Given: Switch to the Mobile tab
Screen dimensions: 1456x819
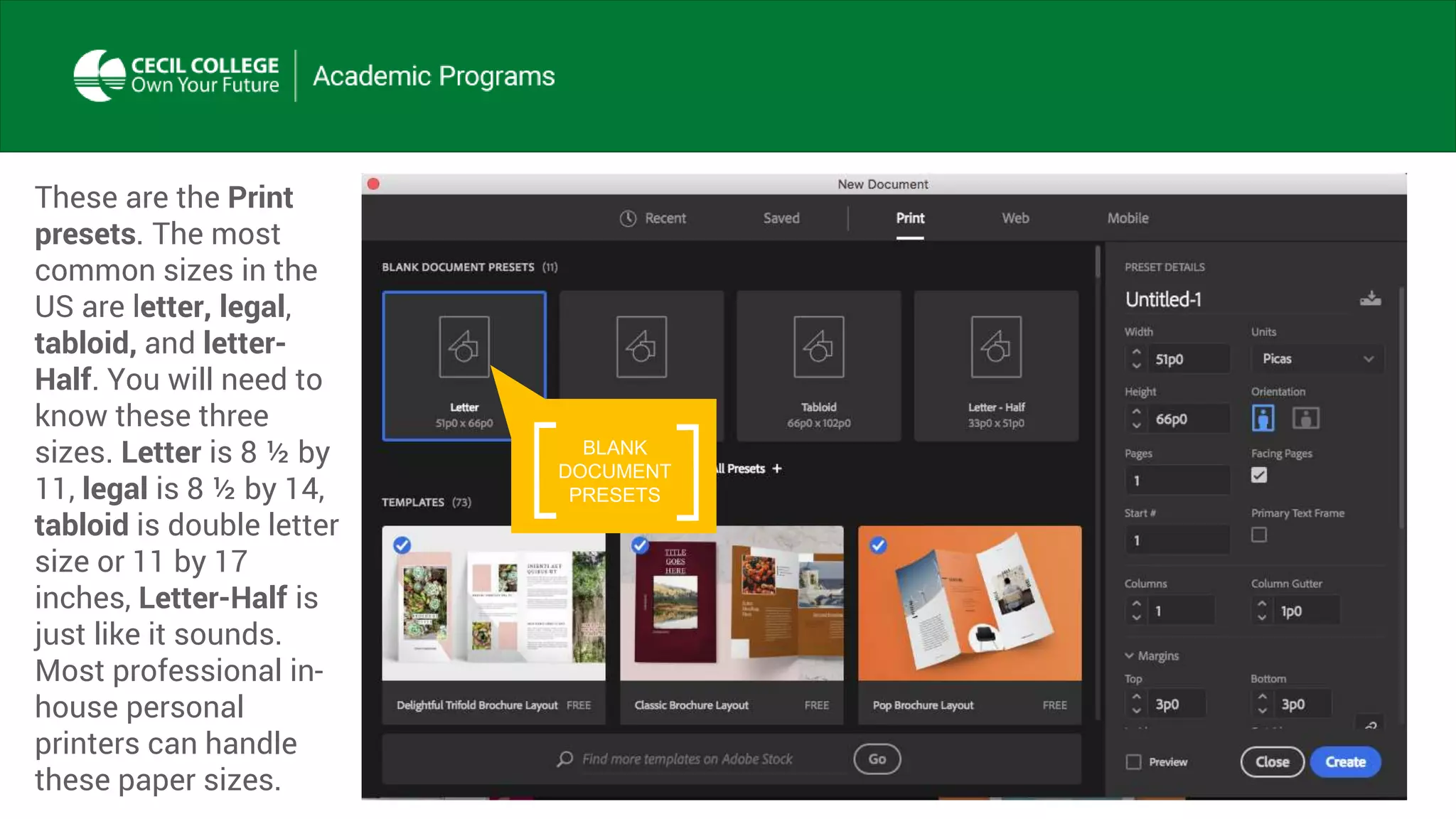Looking at the screenshot, I should coord(1127,218).
